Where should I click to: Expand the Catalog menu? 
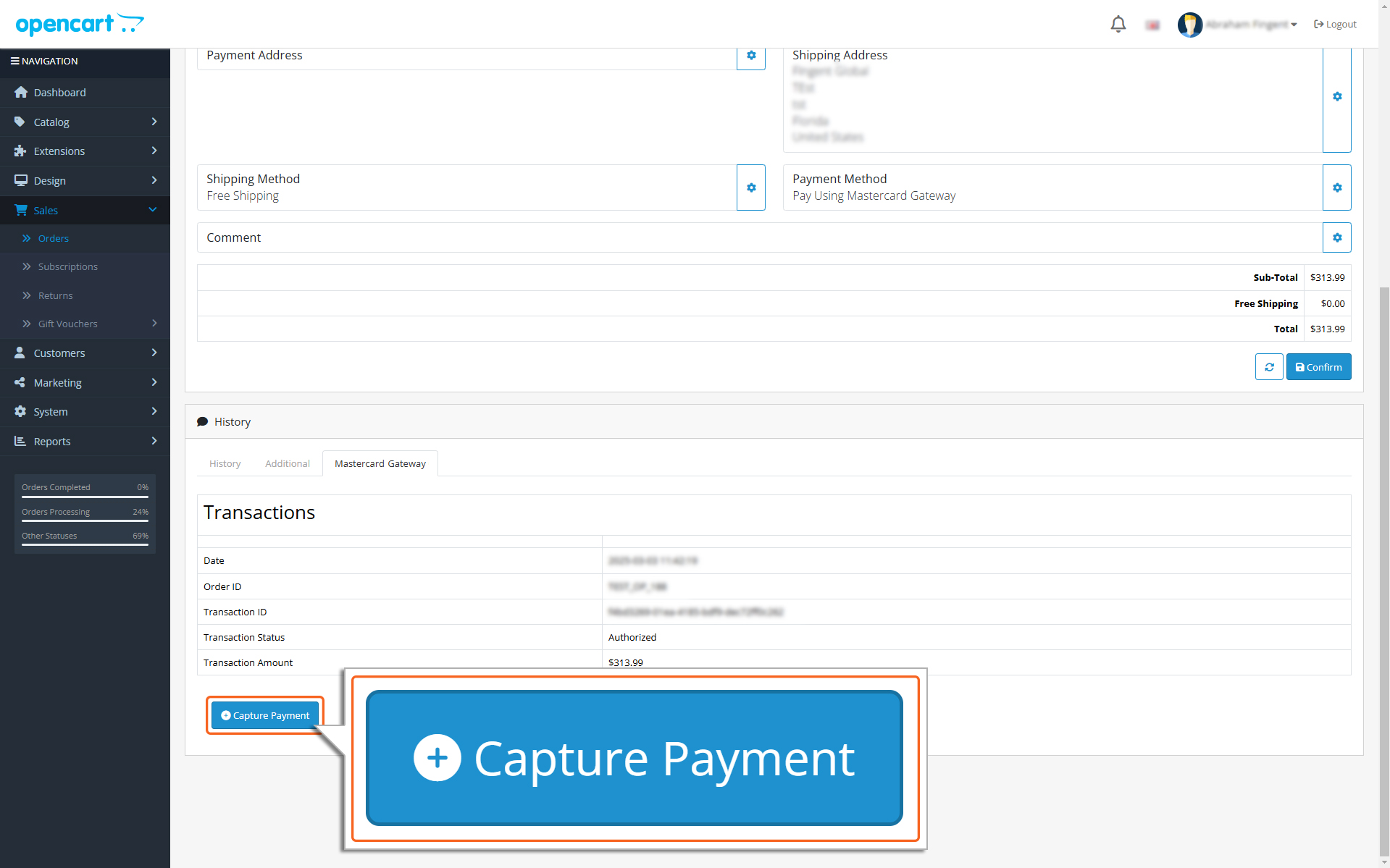(x=85, y=122)
